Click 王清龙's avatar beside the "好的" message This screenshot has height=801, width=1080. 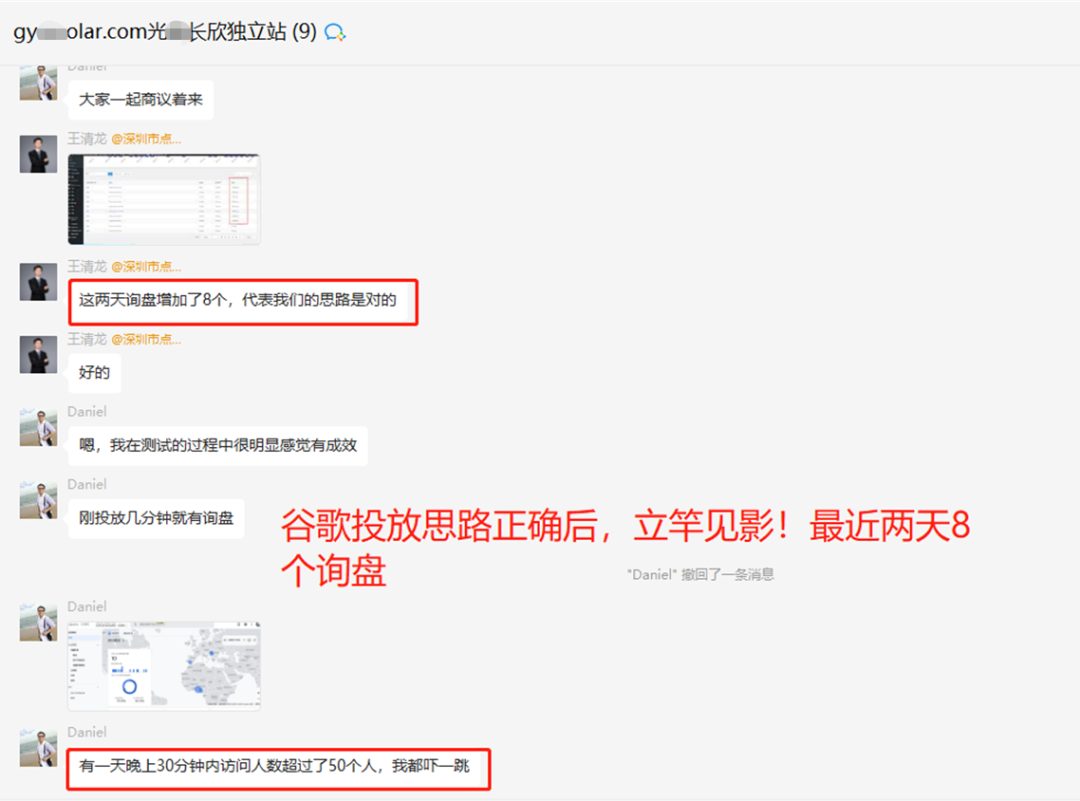37,355
